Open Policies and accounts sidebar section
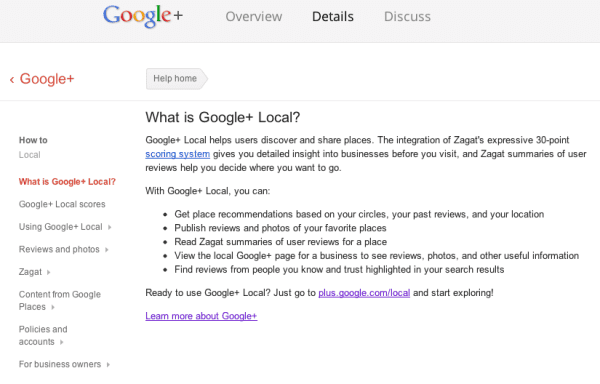The width and height of the screenshot is (600, 384). [43, 335]
